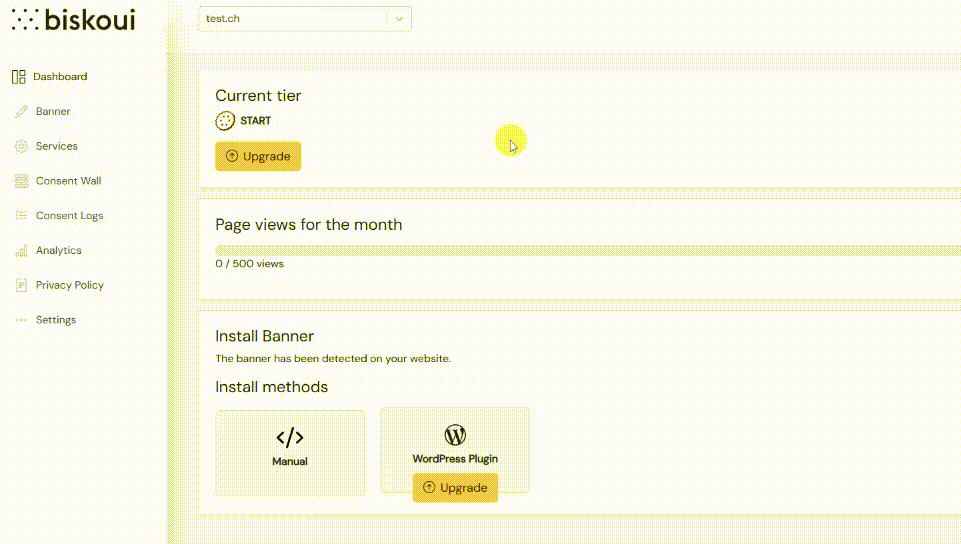Click the Analytics bar chart icon
961x544 pixels.
coord(21,251)
